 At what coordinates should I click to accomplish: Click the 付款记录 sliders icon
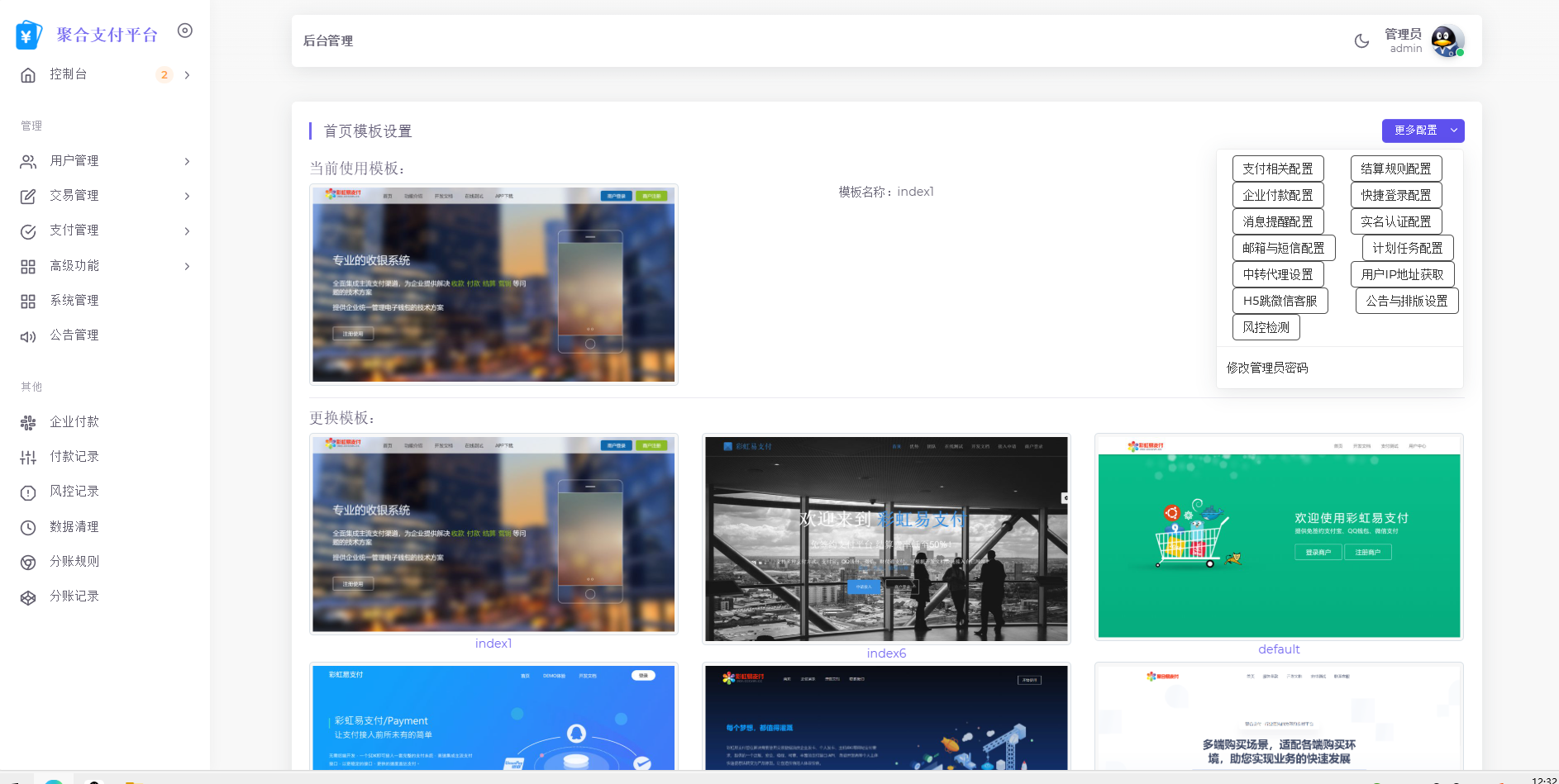point(28,457)
